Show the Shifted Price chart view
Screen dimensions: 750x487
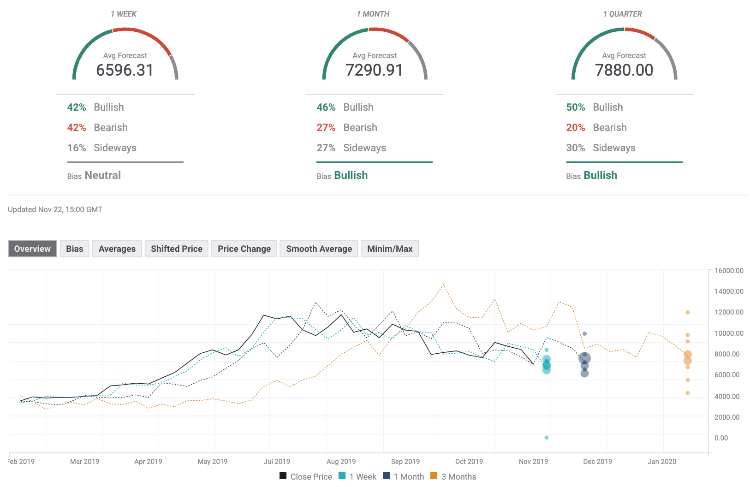point(177,249)
